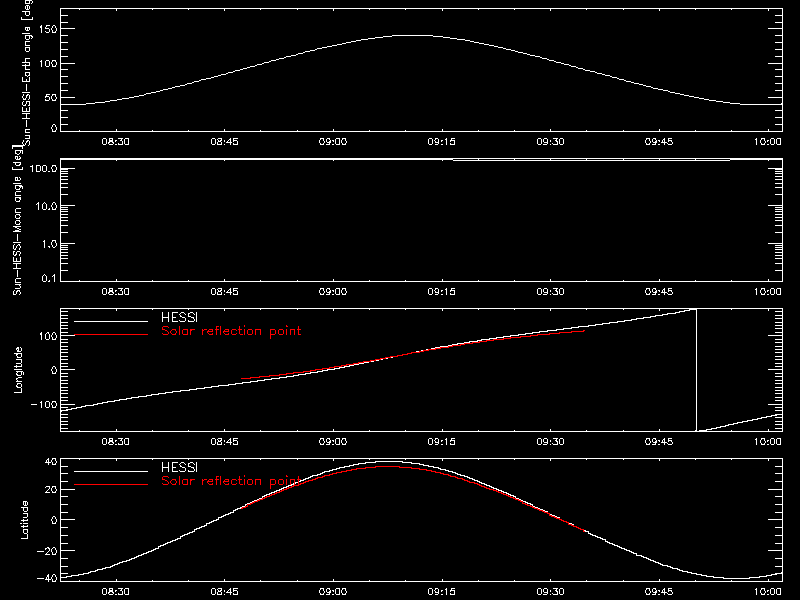This screenshot has width=800, height=600.
Task: Click the peak of the Earth angle curve
Action: [x=413, y=35]
